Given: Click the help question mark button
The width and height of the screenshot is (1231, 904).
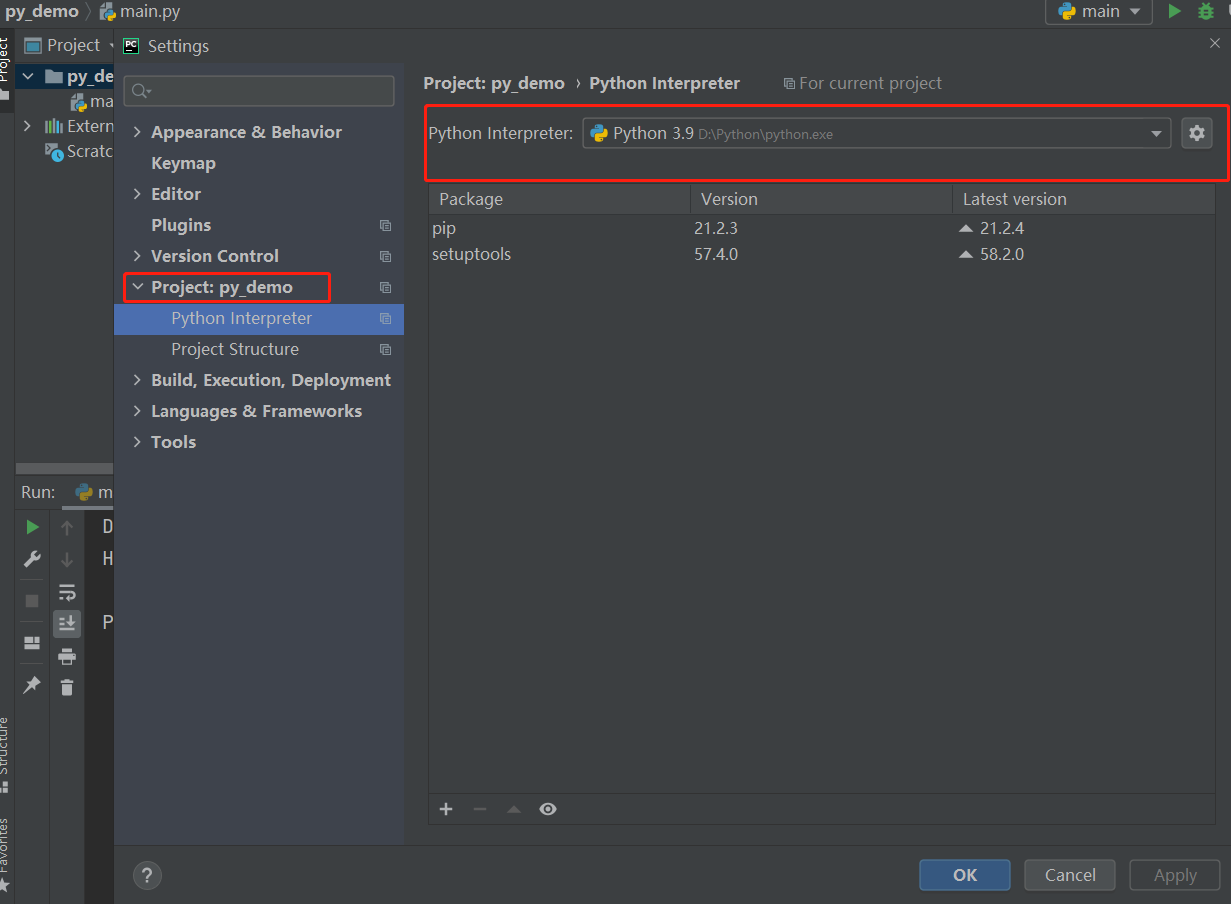Looking at the screenshot, I should click(147, 875).
